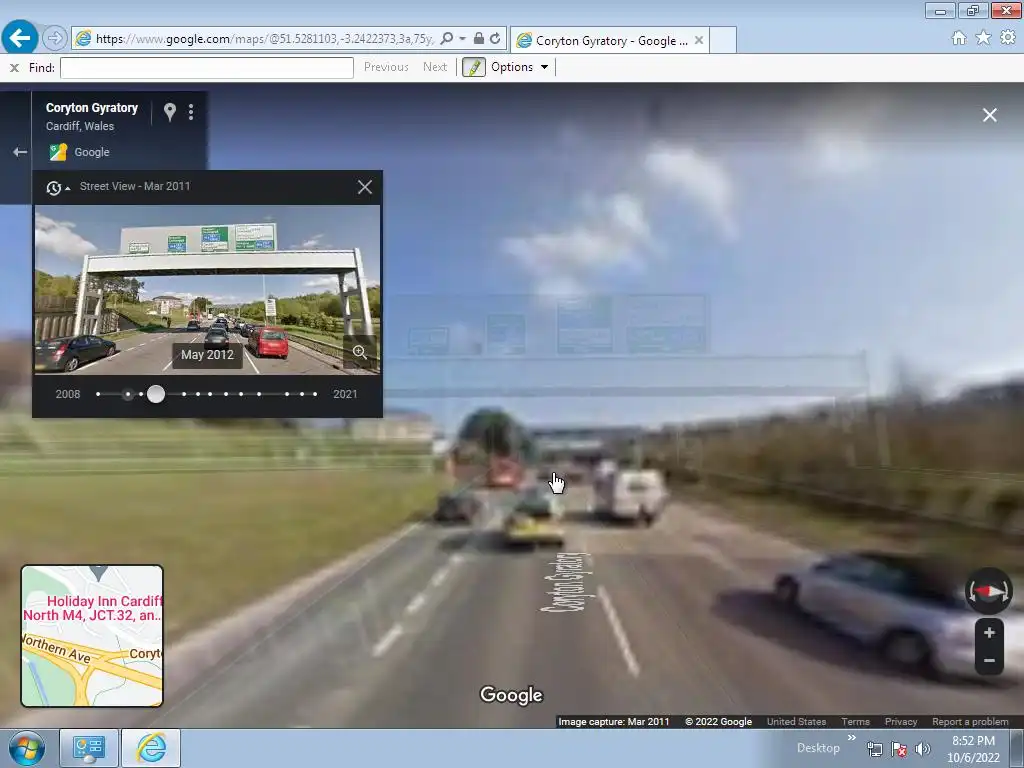
Task: Open the browser Home page icon
Action: (x=959, y=38)
